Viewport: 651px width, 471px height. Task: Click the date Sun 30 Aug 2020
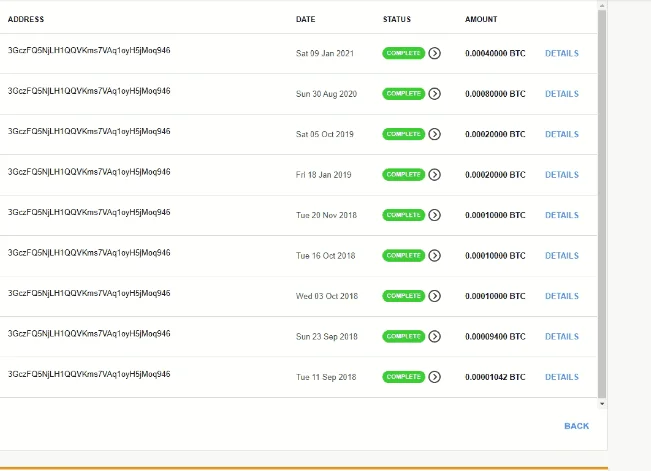click(326, 94)
